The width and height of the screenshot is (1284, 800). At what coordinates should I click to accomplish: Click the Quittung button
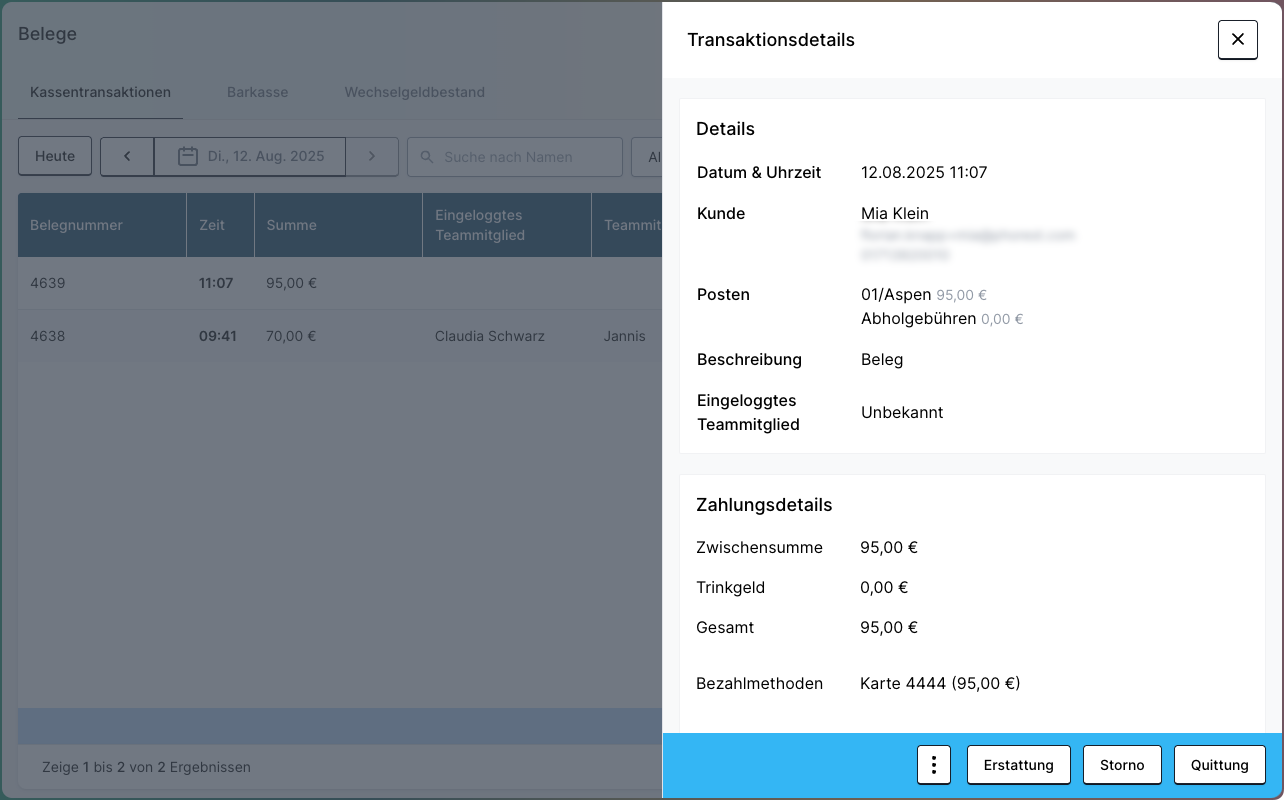point(1219,765)
